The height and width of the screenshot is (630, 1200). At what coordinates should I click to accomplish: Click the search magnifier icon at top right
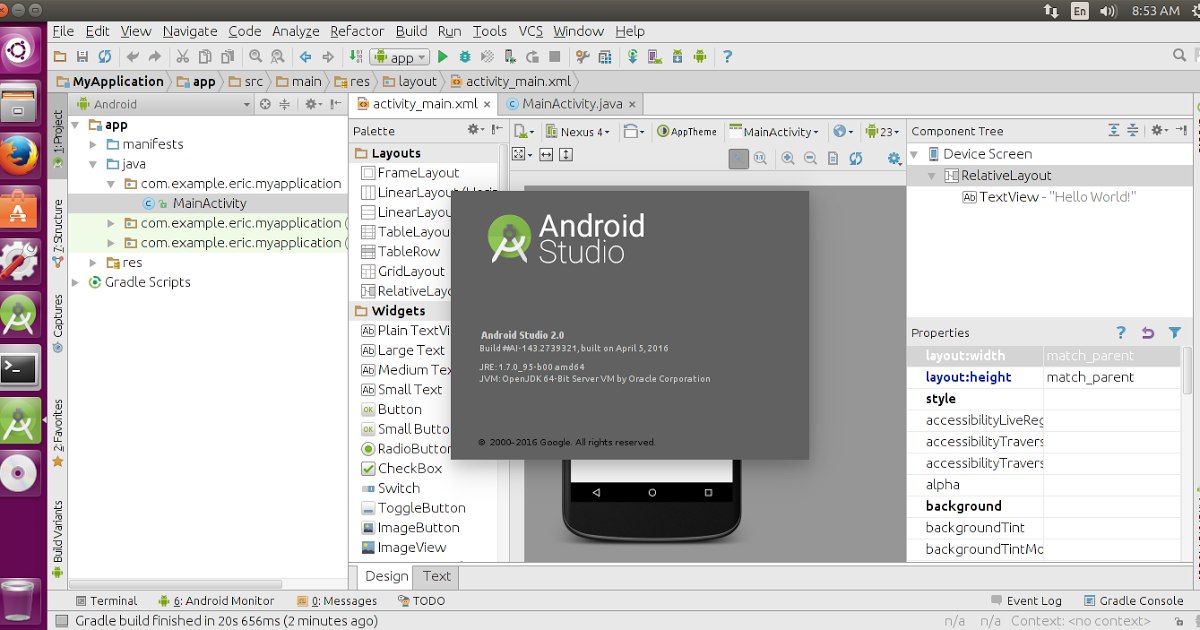click(1180, 56)
